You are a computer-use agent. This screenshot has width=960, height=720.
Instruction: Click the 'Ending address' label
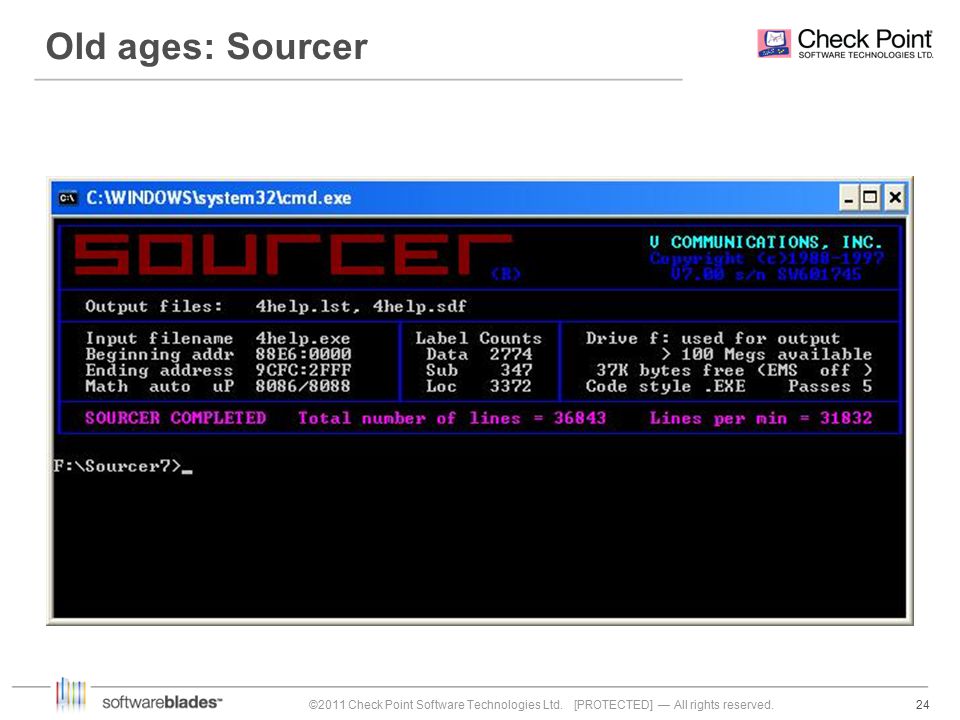(x=159, y=370)
